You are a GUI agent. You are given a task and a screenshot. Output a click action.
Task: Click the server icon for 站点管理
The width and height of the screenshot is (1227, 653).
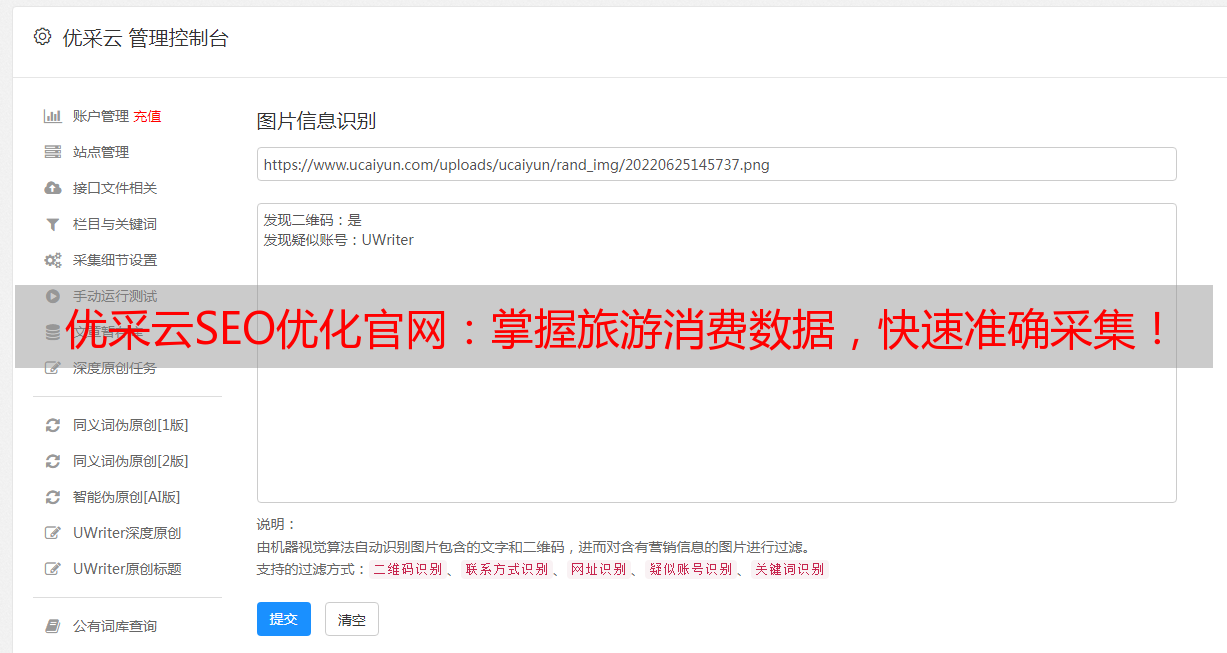point(53,152)
